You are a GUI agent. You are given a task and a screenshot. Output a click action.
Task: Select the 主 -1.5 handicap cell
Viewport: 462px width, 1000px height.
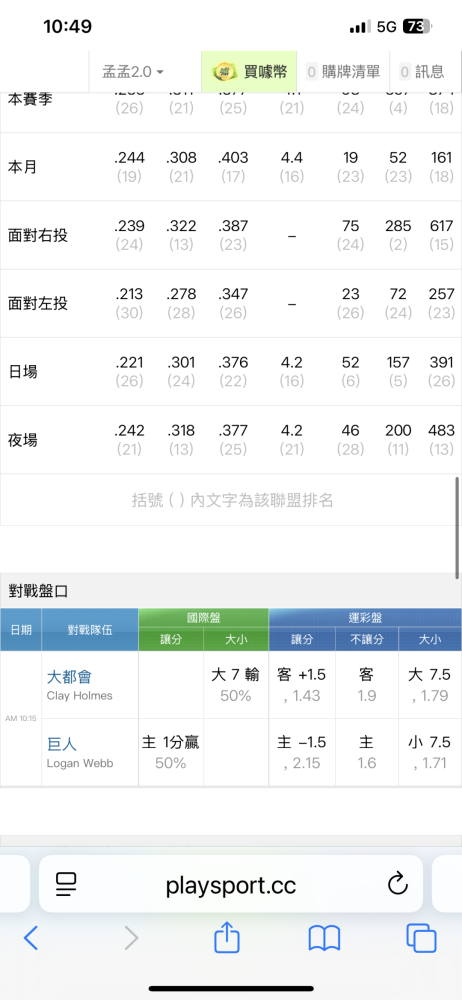(302, 752)
